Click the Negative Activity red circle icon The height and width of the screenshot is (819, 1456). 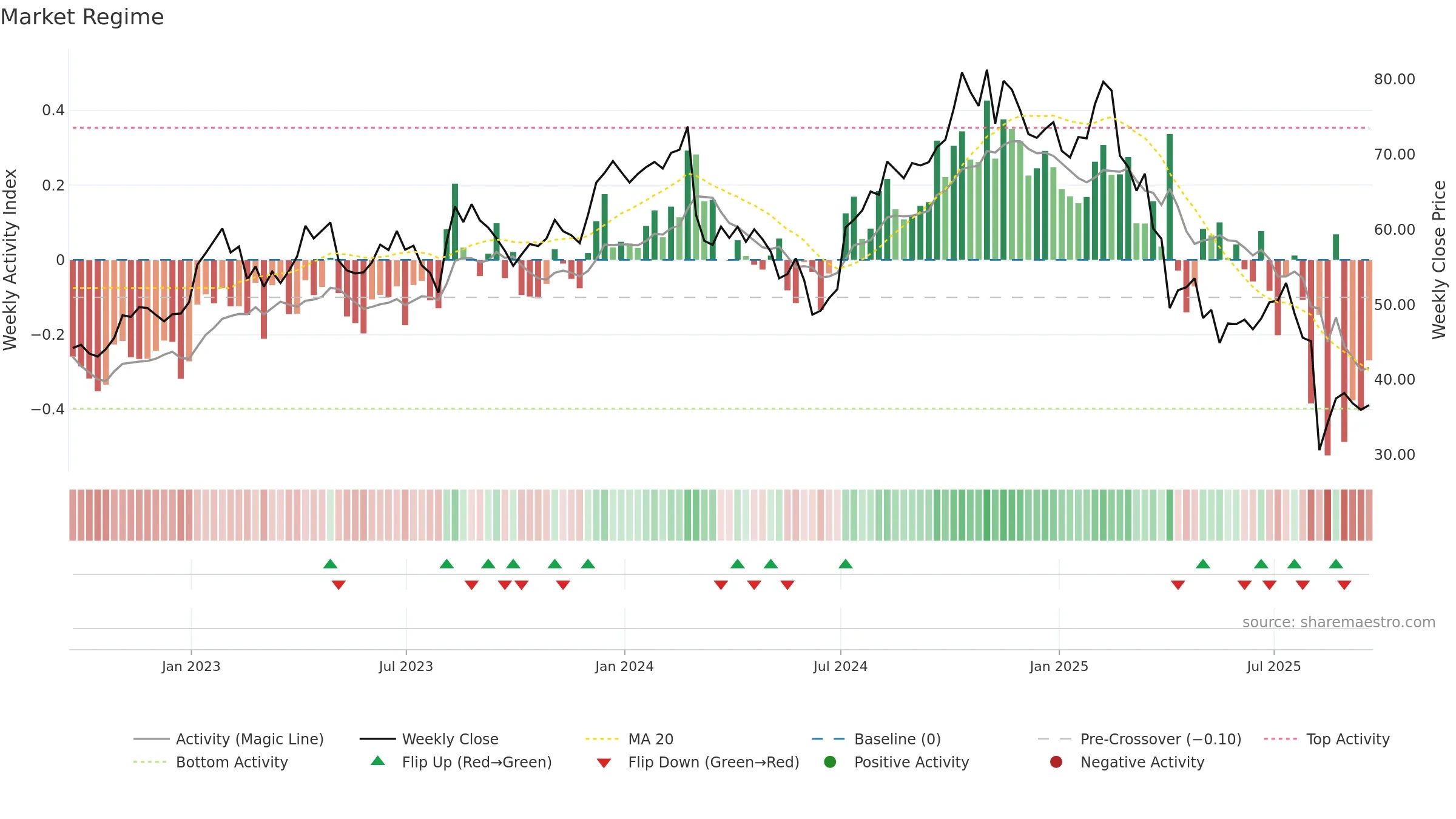[x=1056, y=762]
